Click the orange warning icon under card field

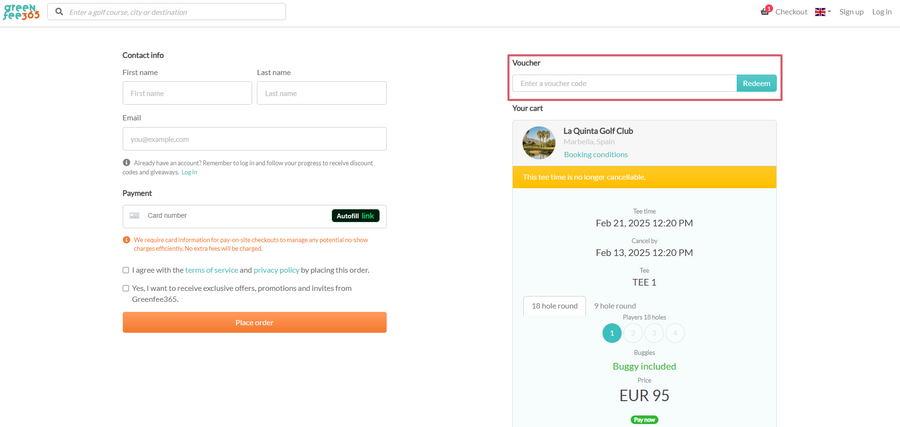click(x=126, y=240)
